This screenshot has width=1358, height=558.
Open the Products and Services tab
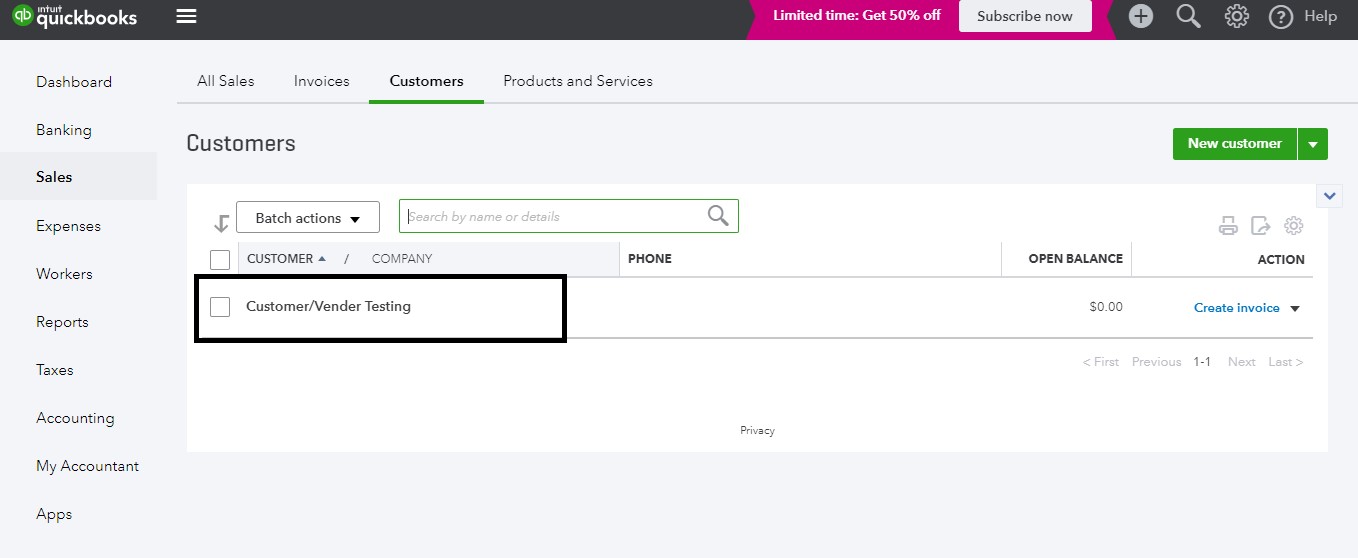point(578,81)
